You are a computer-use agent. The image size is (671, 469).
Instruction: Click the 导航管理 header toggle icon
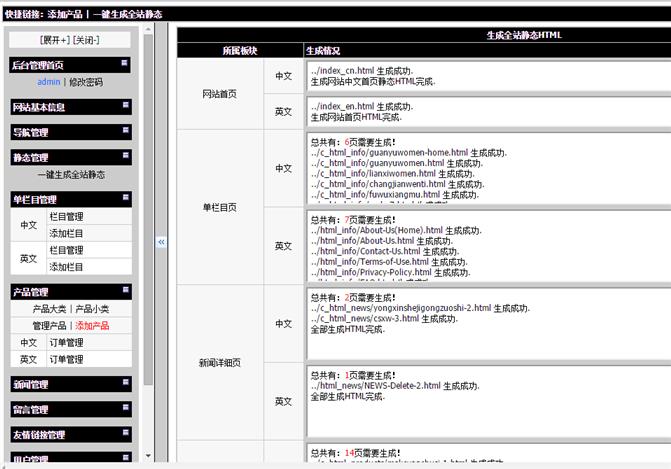pyautogui.click(x=125, y=131)
